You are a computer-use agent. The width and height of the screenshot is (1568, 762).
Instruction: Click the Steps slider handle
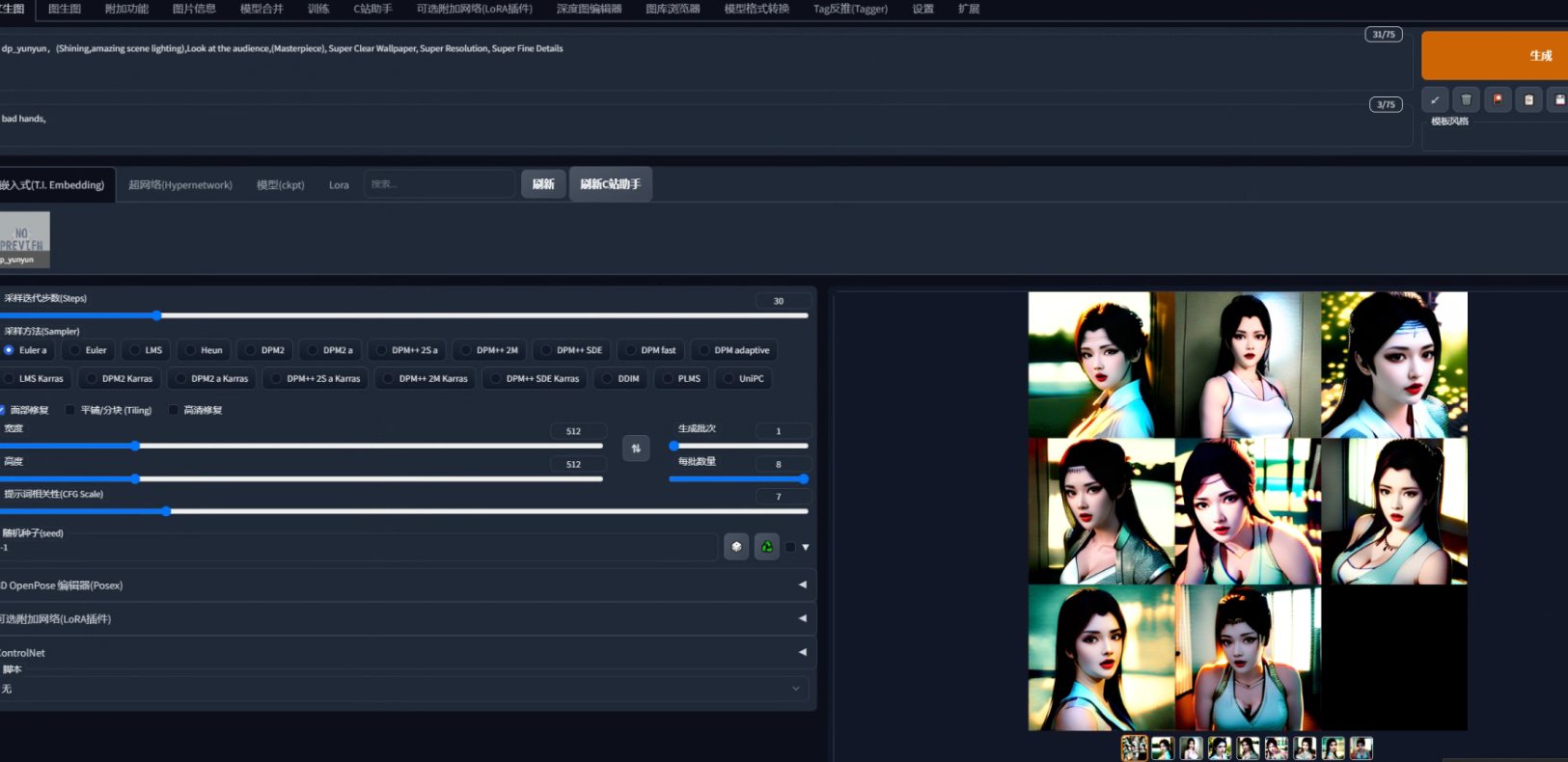pyautogui.click(x=156, y=315)
